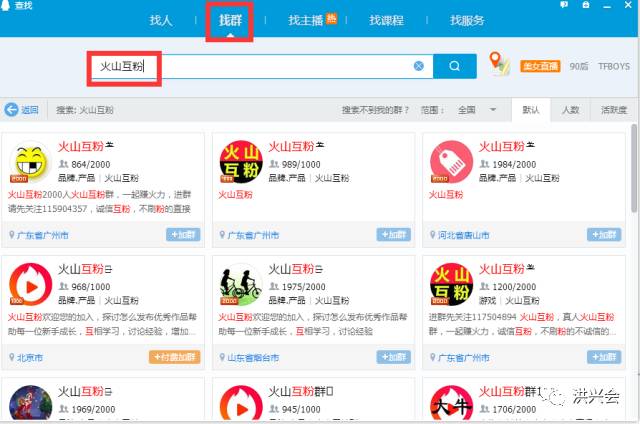Click the 返回 back link
The height and width of the screenshot is (424, 640).
(30, 110)
